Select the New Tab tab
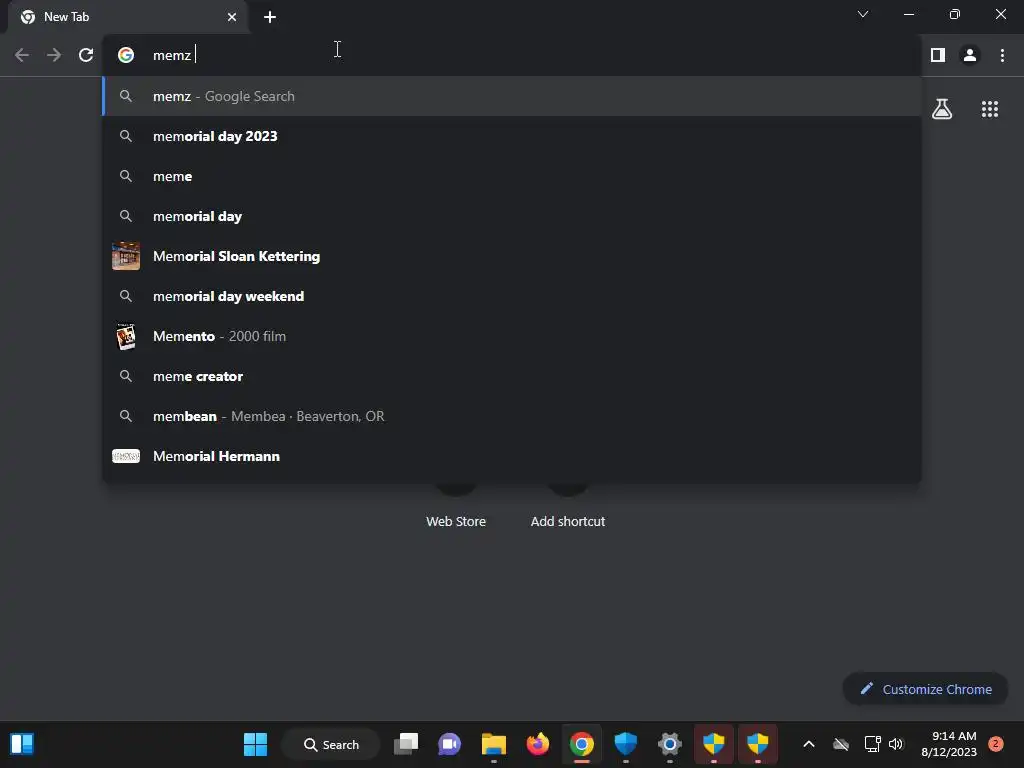Screen dimensions: 1024x768 point(127,17)
